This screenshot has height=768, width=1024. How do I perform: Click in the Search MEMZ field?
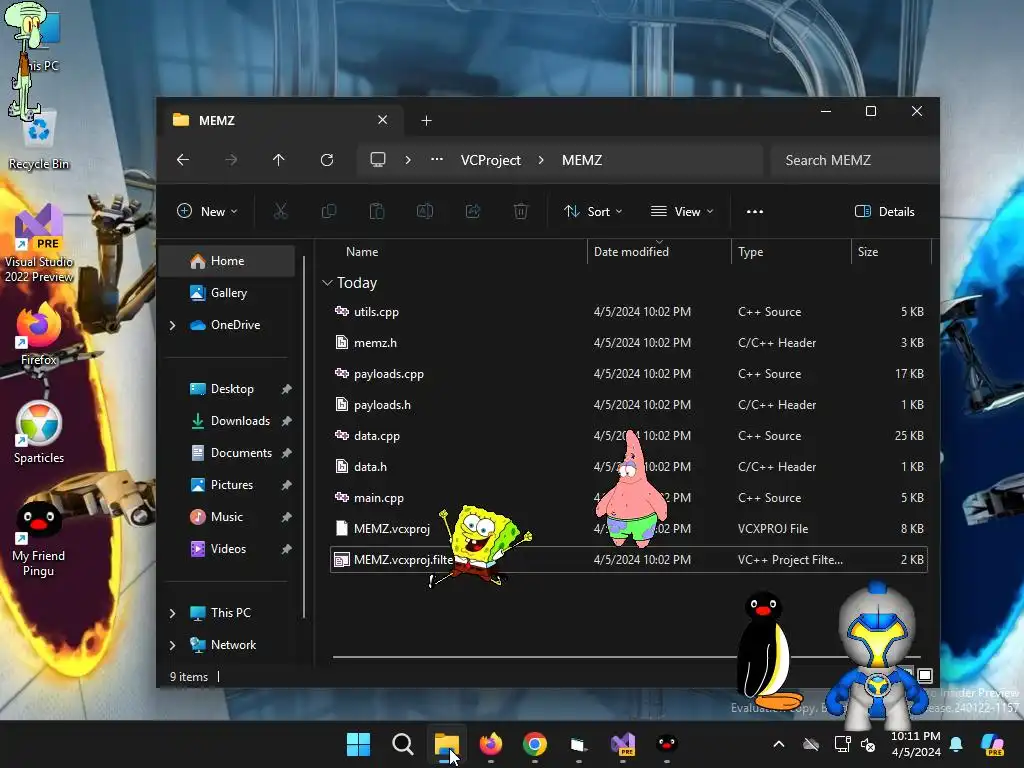tap(854, 160)
